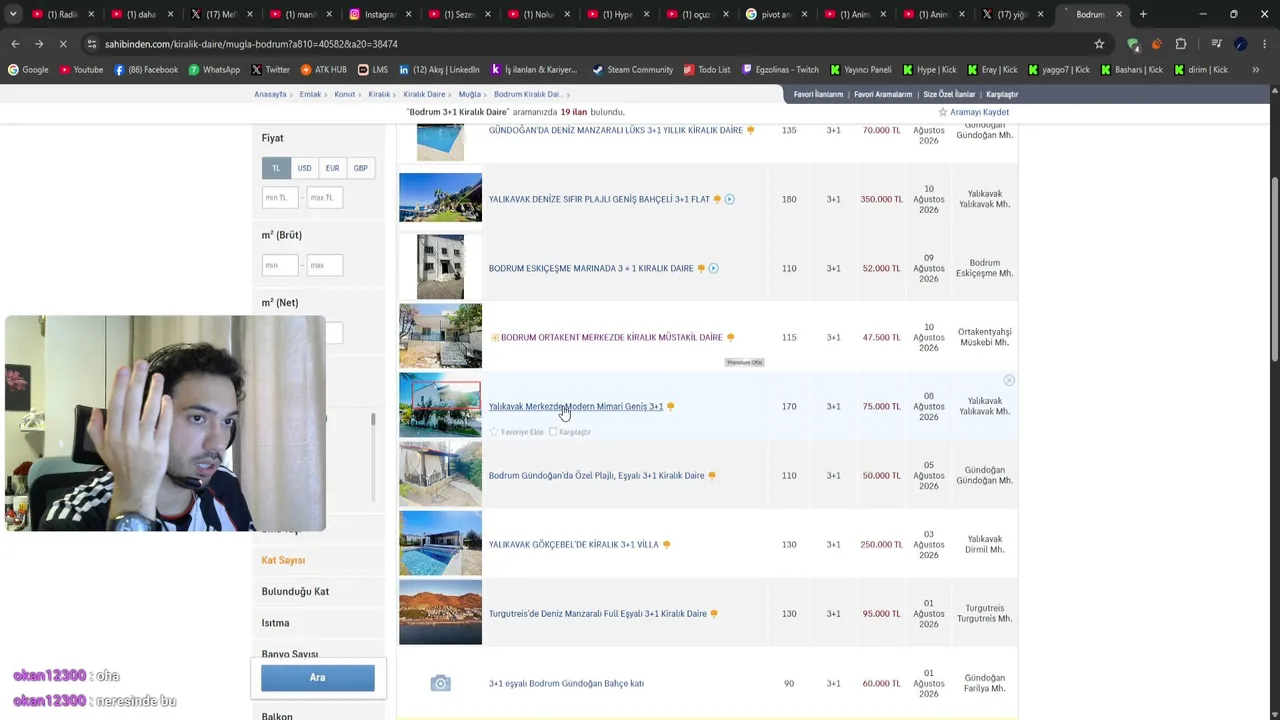The width and height of the screenshot is (1280, 720).
Task: Open the WhatsApp bookmark
Action: pos(214,70)
